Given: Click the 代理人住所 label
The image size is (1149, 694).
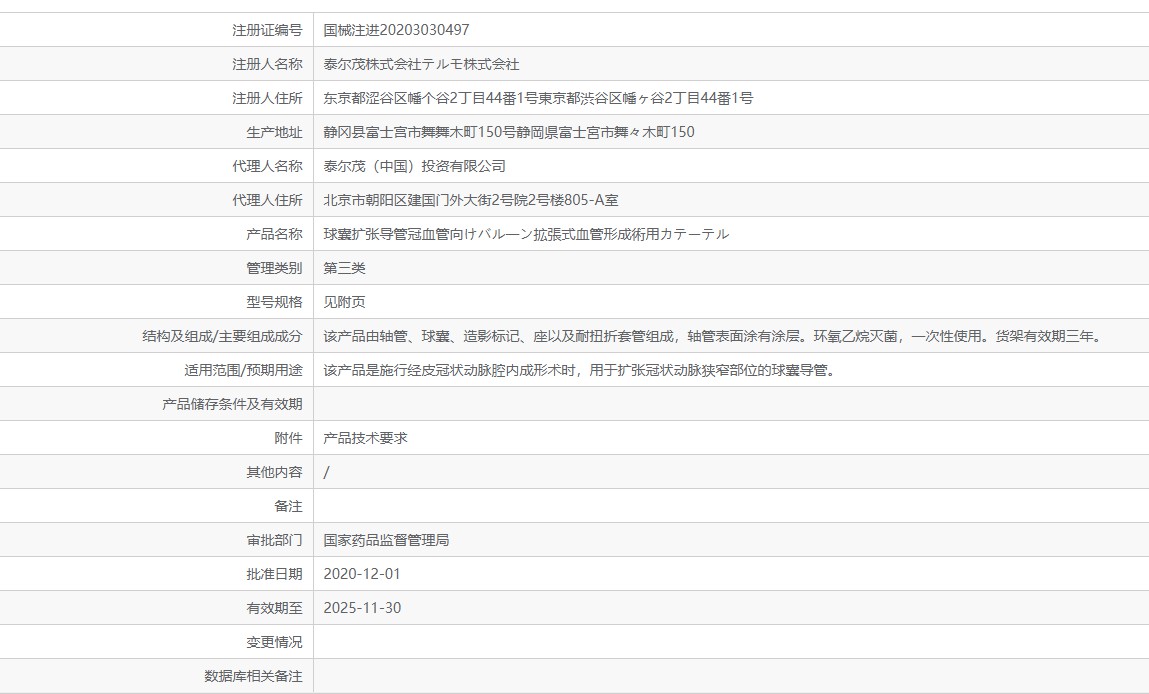Looking at the screenshot, I should (267, 200).
